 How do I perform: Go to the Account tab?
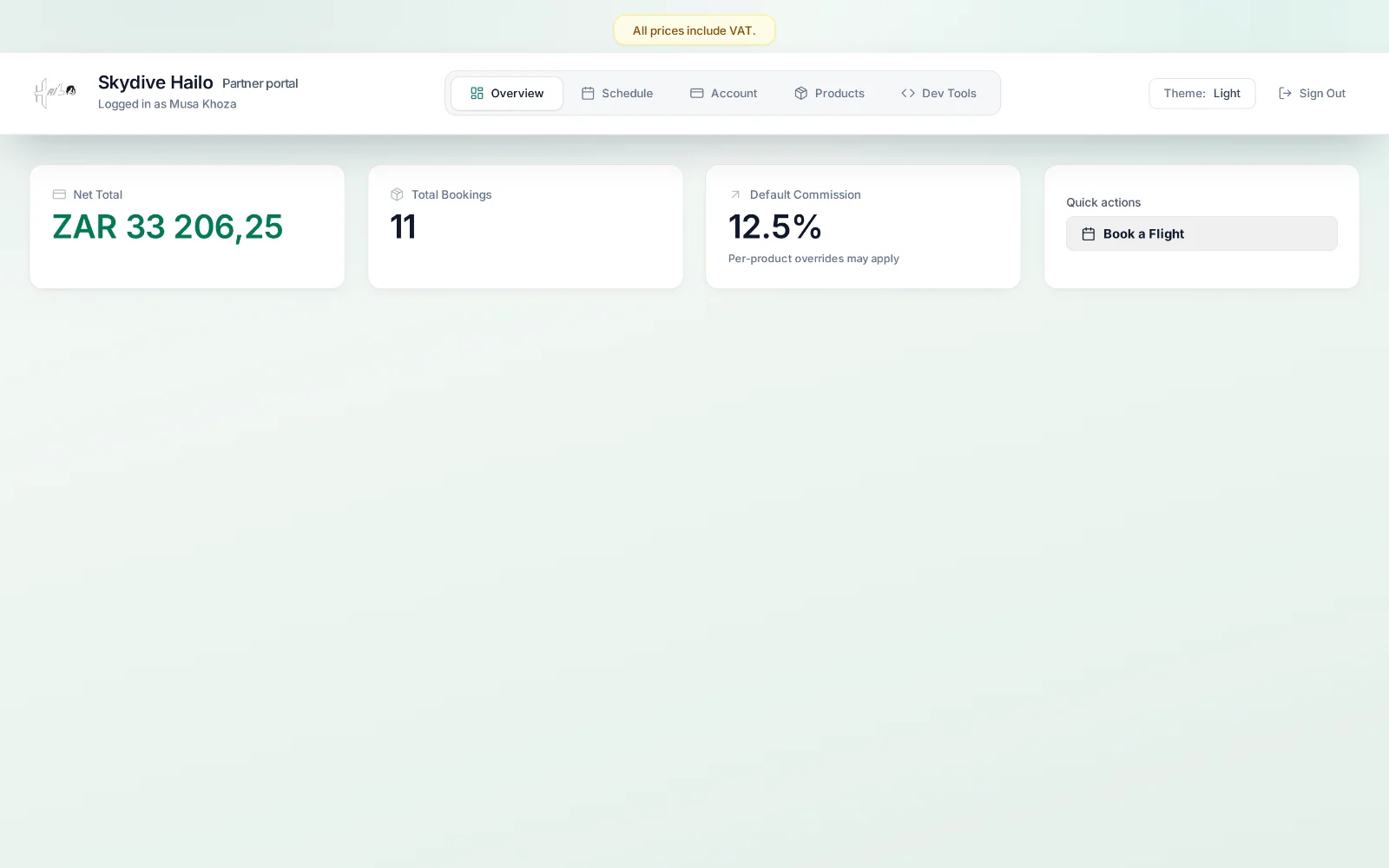point(723,93)
